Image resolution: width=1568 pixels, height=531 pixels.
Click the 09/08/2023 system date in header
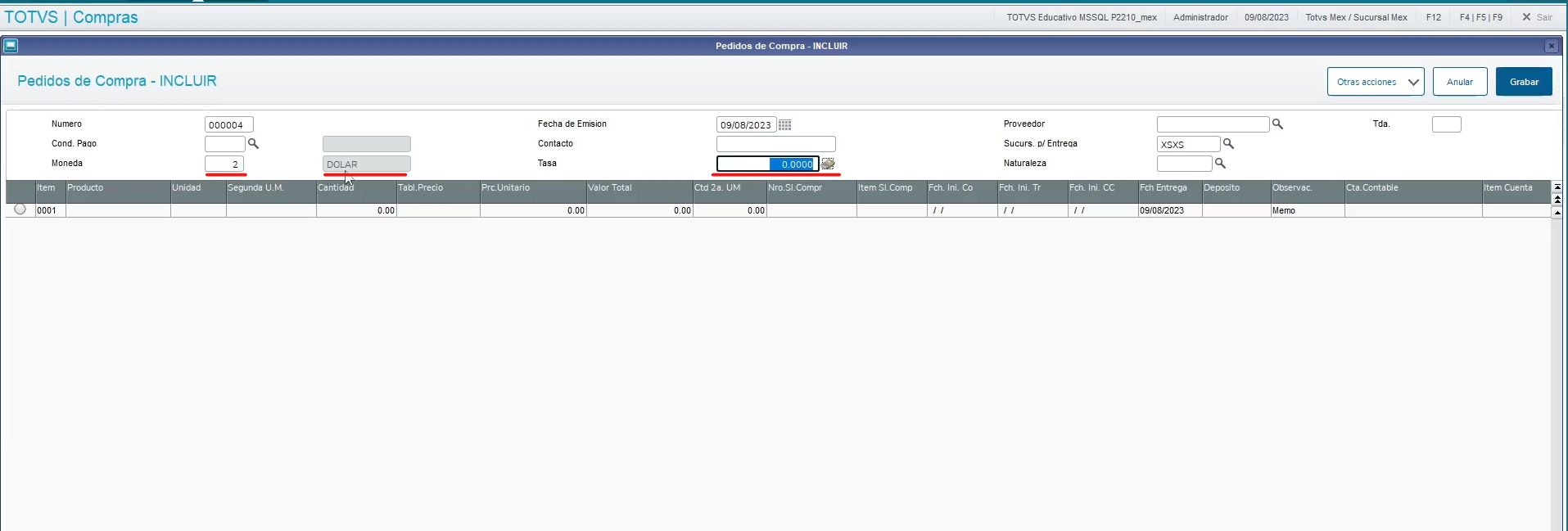tap(1267, 17)
